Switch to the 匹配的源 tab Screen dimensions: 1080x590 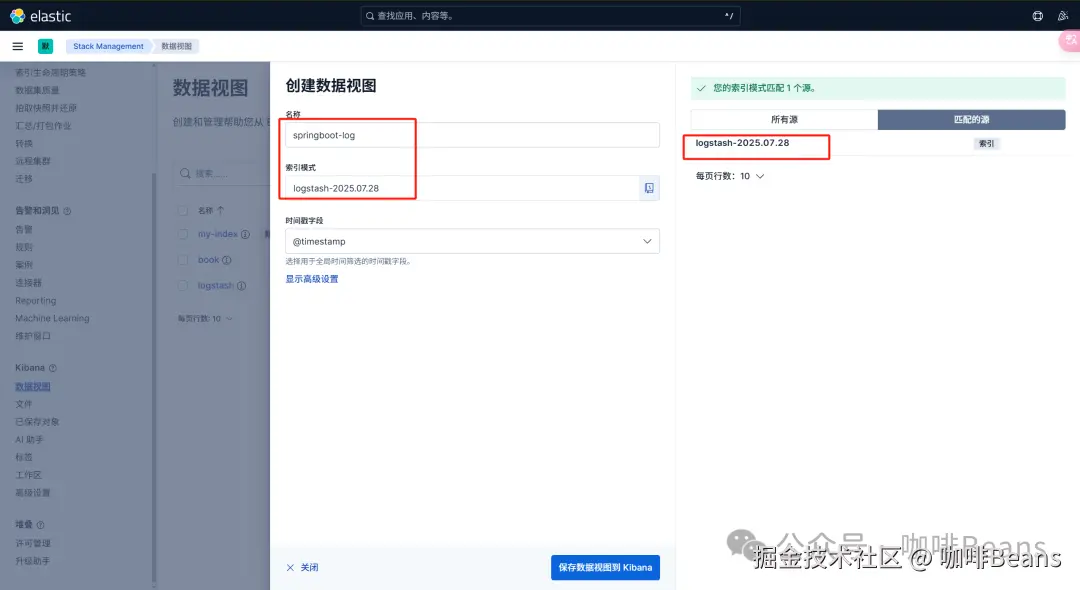coord(971,119)
